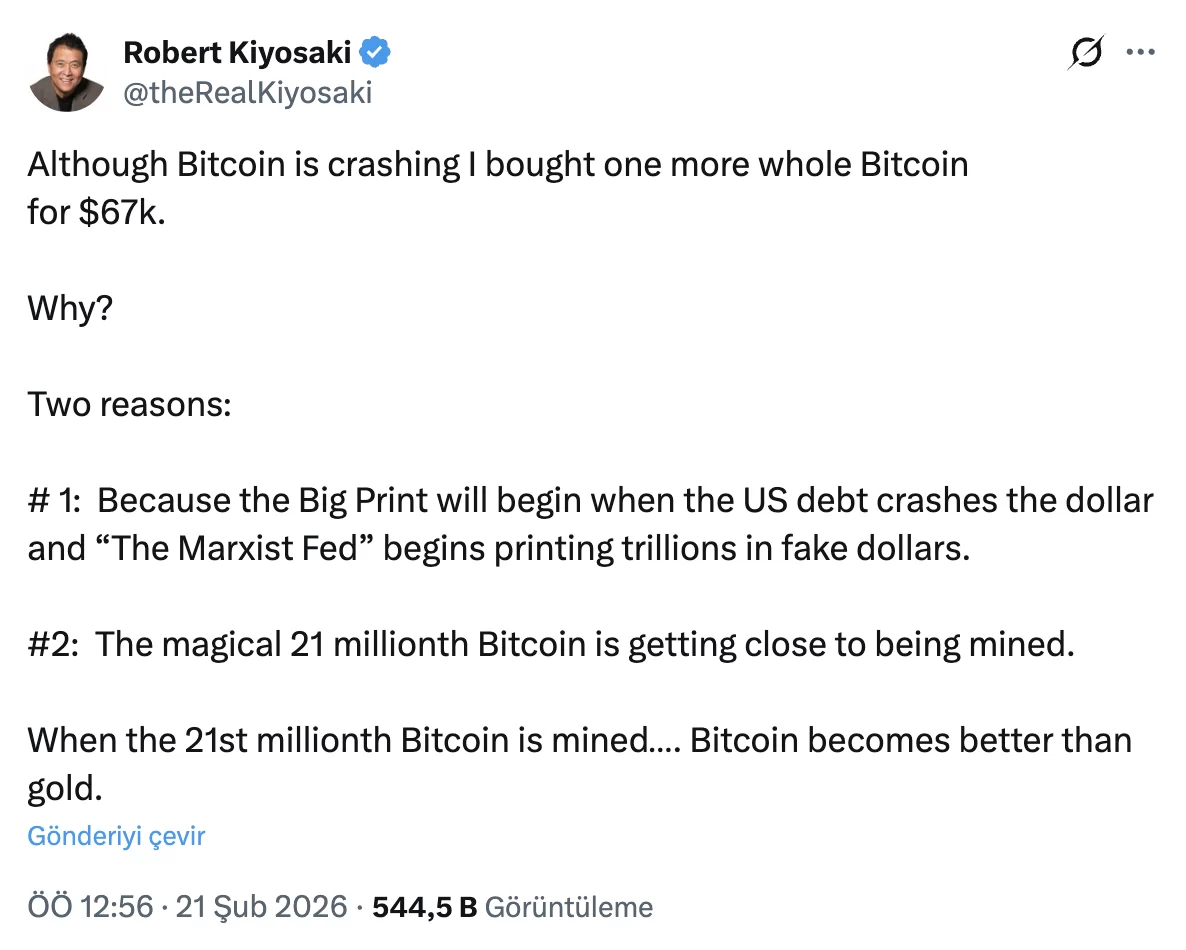The image size is (1186, 950).
Task: Open the Grok icon beside the post
Action: click(1088, 52)
